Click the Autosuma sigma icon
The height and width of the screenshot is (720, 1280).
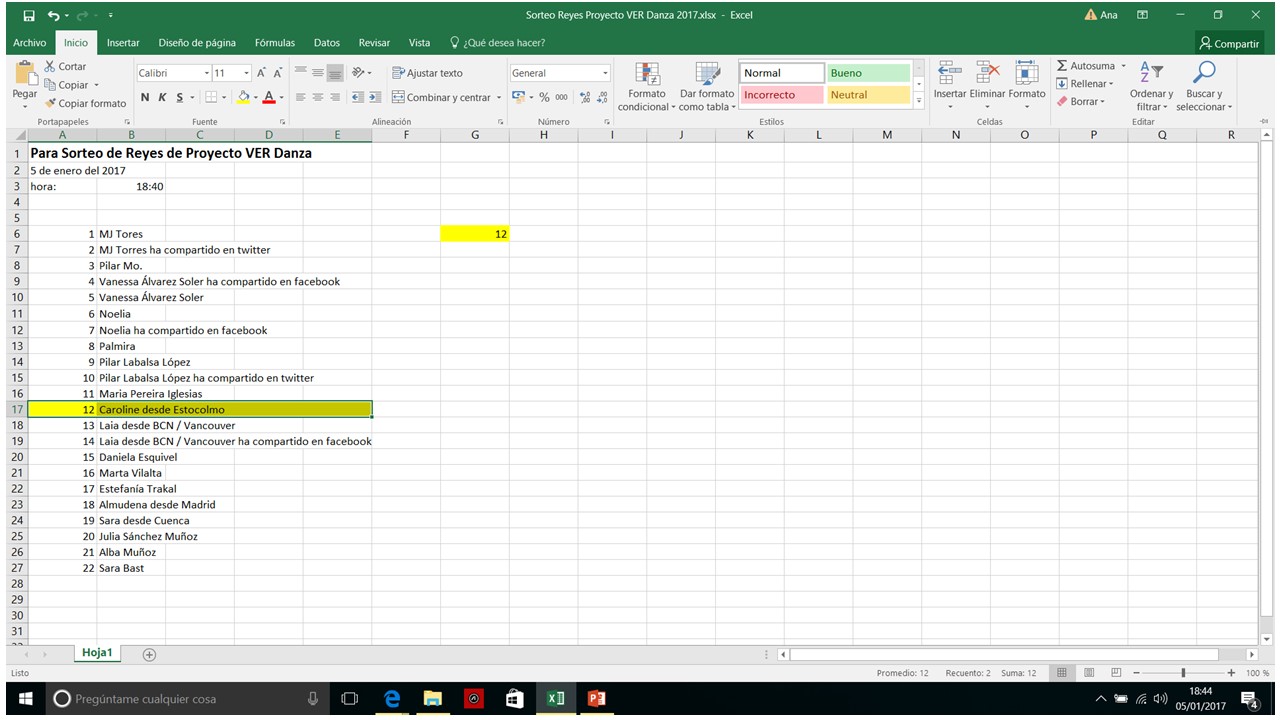pos(1062,66)
